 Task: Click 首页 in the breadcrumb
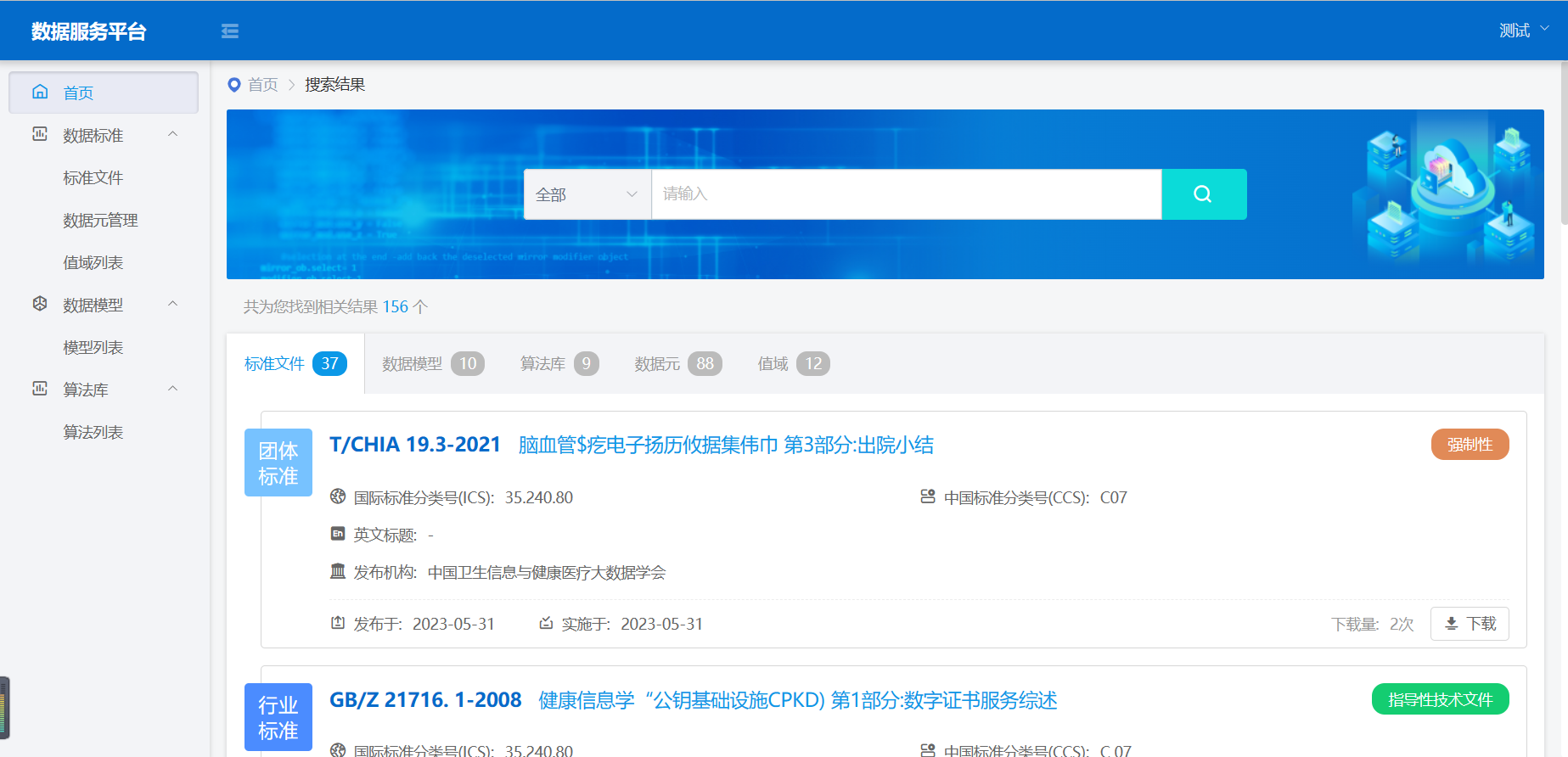click(x=263, y=85)
